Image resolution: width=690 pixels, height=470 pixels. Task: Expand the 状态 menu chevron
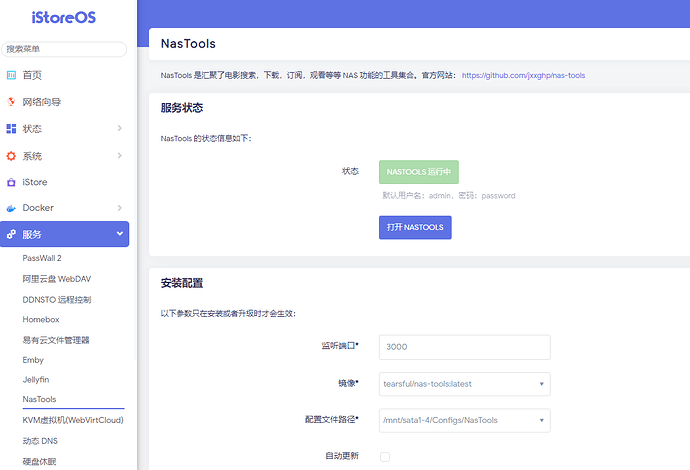pos(119,129)
